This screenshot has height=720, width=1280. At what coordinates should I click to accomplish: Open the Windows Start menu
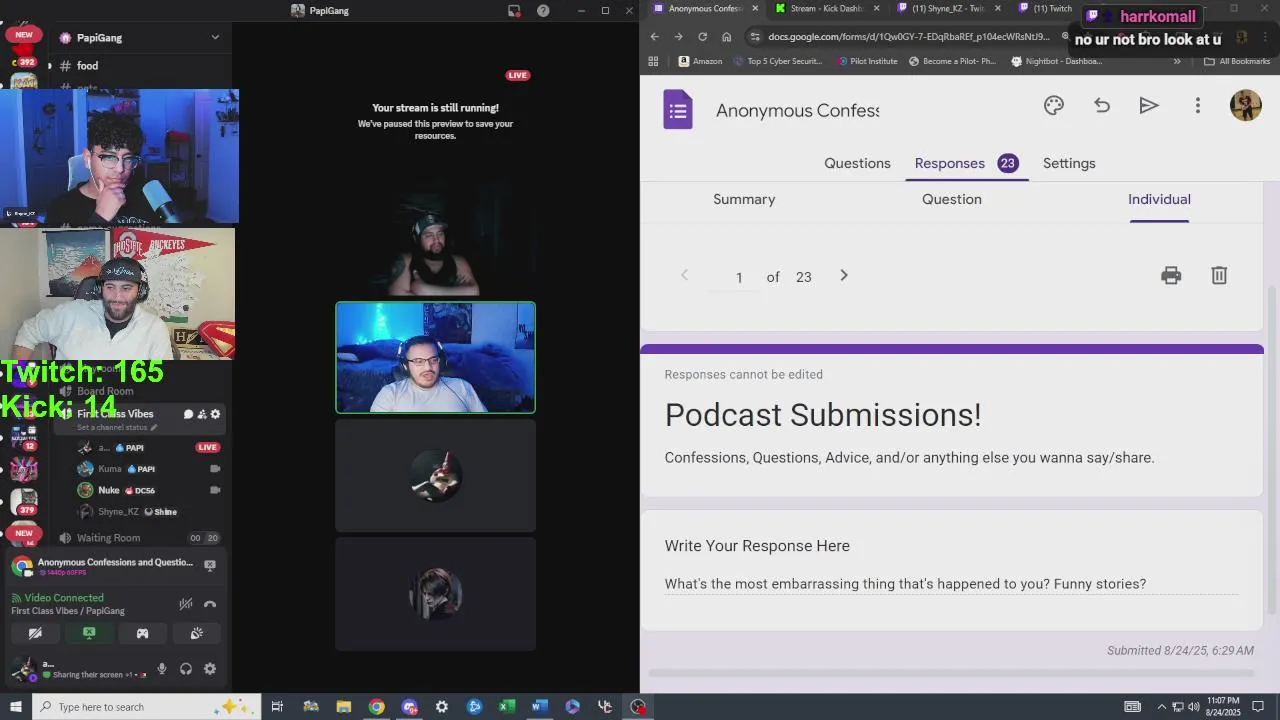[15, 707]
